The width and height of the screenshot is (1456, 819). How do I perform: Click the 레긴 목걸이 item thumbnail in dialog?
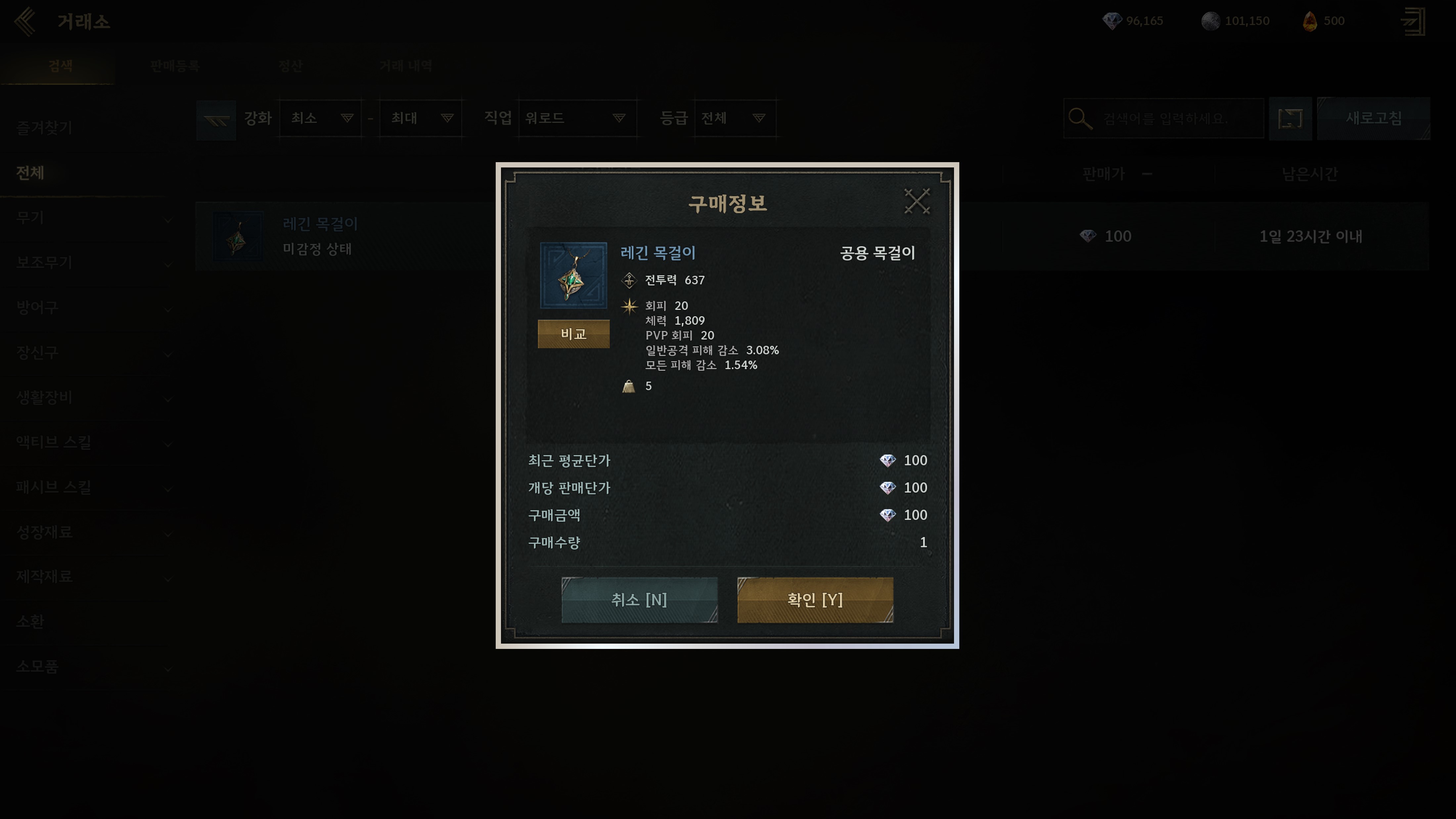pyautogui.click(x=573, y=276)
